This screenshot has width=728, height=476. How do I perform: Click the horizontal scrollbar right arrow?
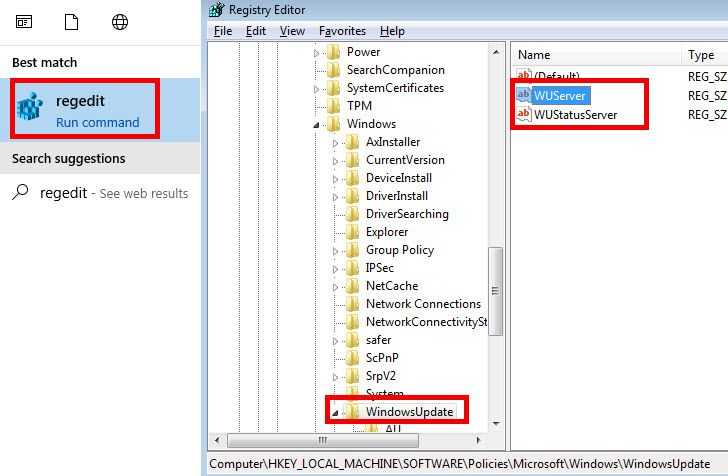coord(478,440)
